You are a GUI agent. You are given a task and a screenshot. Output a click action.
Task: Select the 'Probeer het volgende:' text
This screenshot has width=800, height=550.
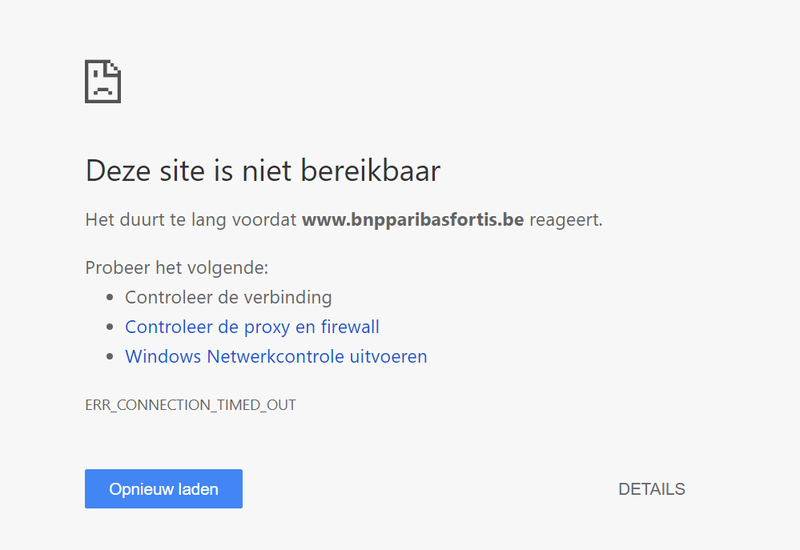coord(177,267)
